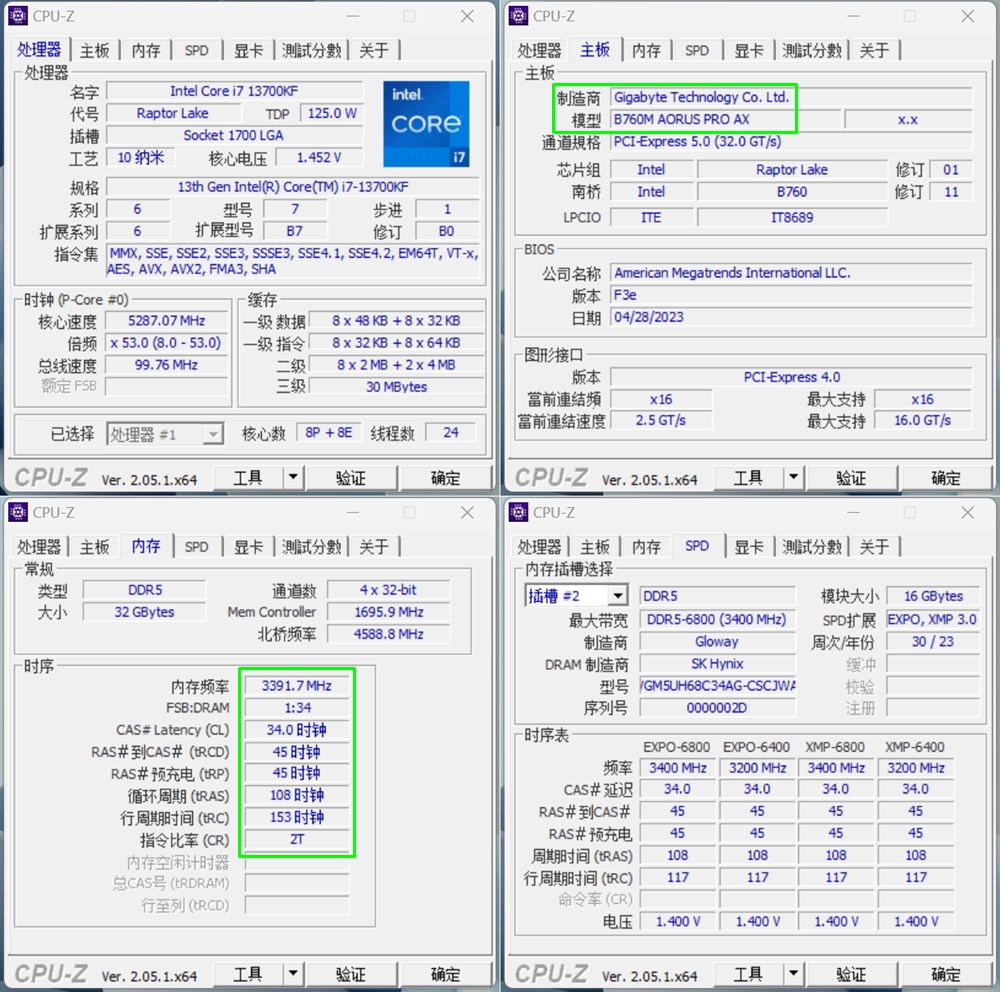Click the CPU-Z app icon in the mainboard window title bar
The height and width of the screenshot is (992, 1000).
(518, 16)
